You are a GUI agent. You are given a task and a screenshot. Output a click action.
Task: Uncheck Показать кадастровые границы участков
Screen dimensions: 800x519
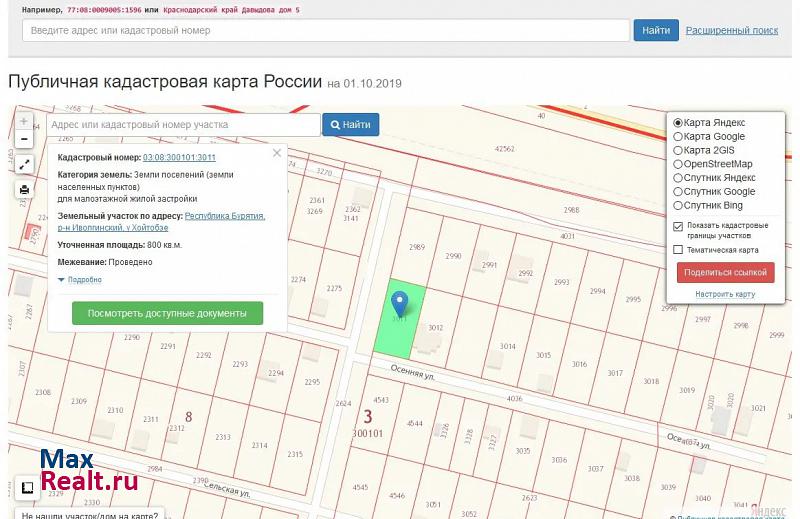tap(678, 226)
